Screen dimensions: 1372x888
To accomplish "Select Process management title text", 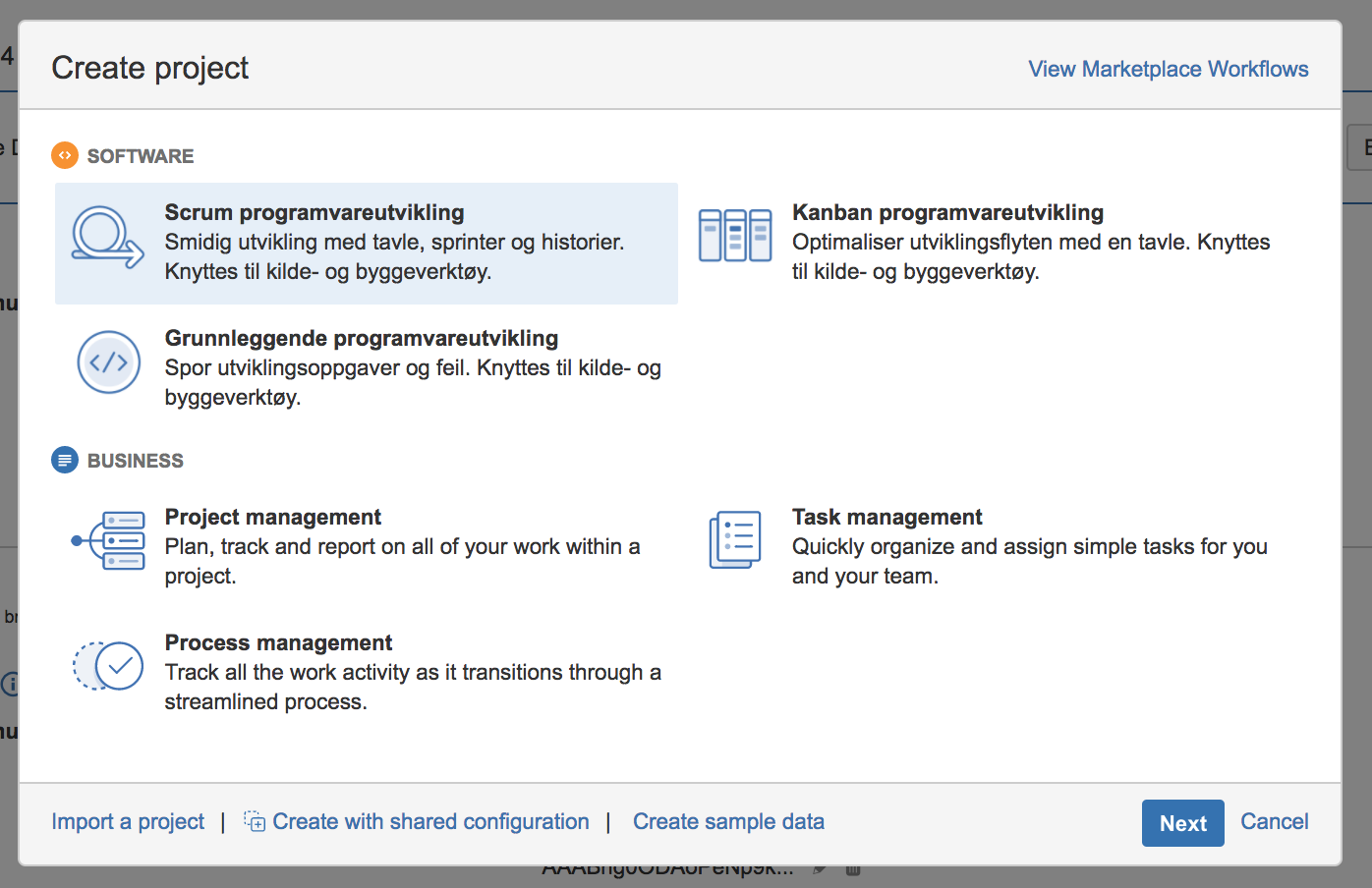I will coord(278,642).
